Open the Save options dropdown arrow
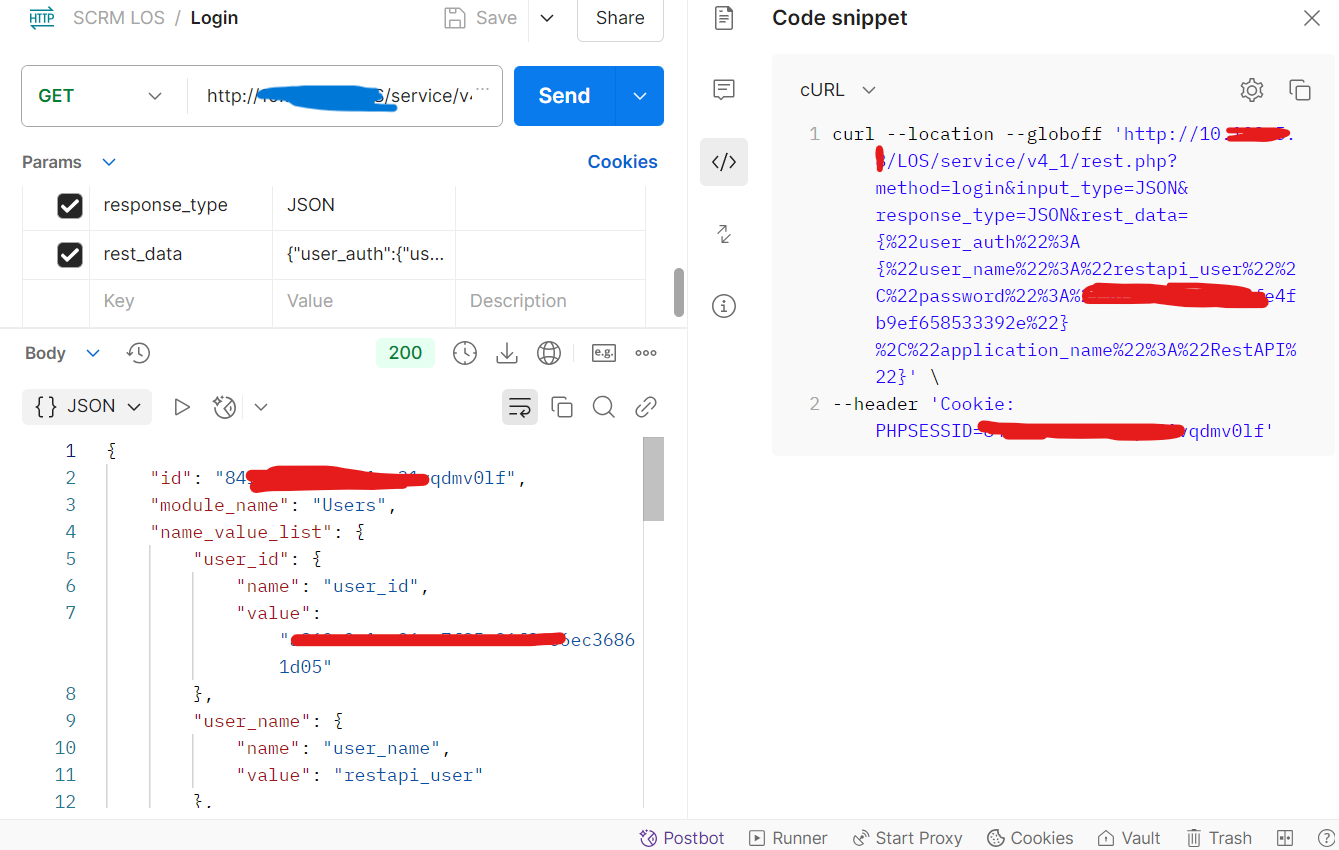 [547, 18]
